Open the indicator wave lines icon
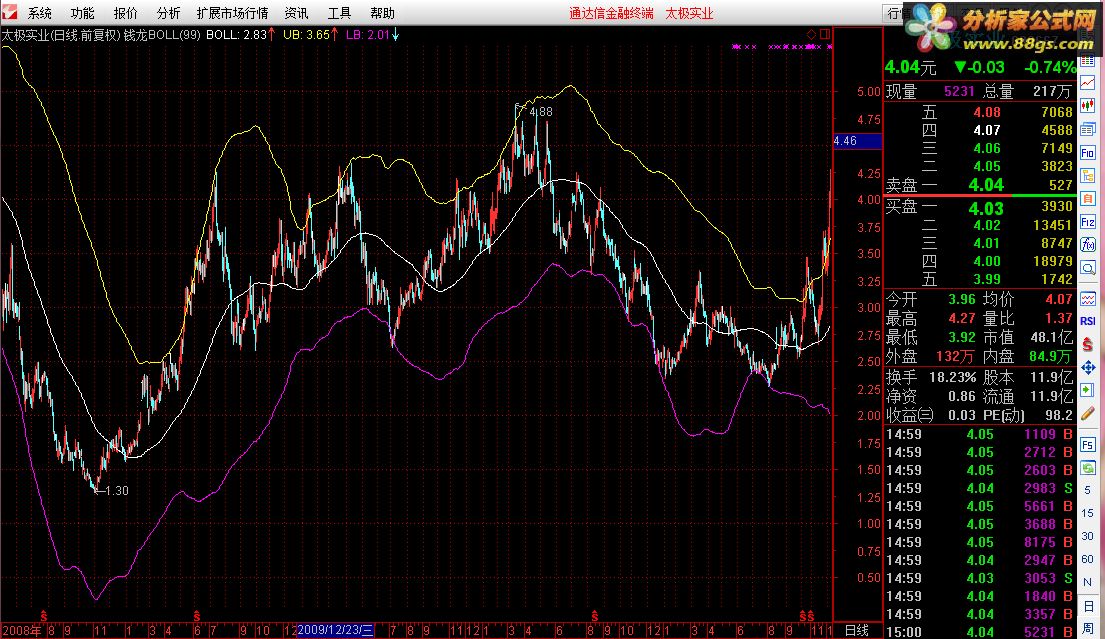This screenshot has width=1105, height=639. tap(1087, 299)
